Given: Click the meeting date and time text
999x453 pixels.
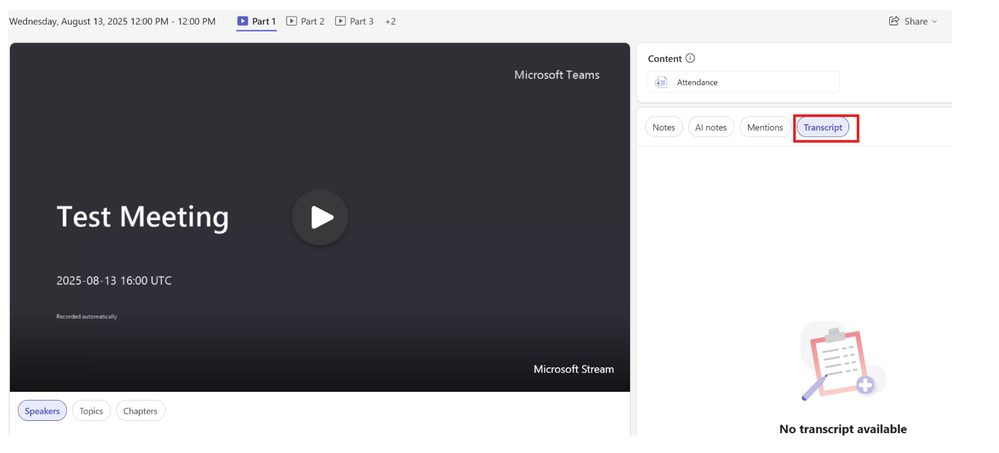Looking at the screenshot, I should [112, 21].
